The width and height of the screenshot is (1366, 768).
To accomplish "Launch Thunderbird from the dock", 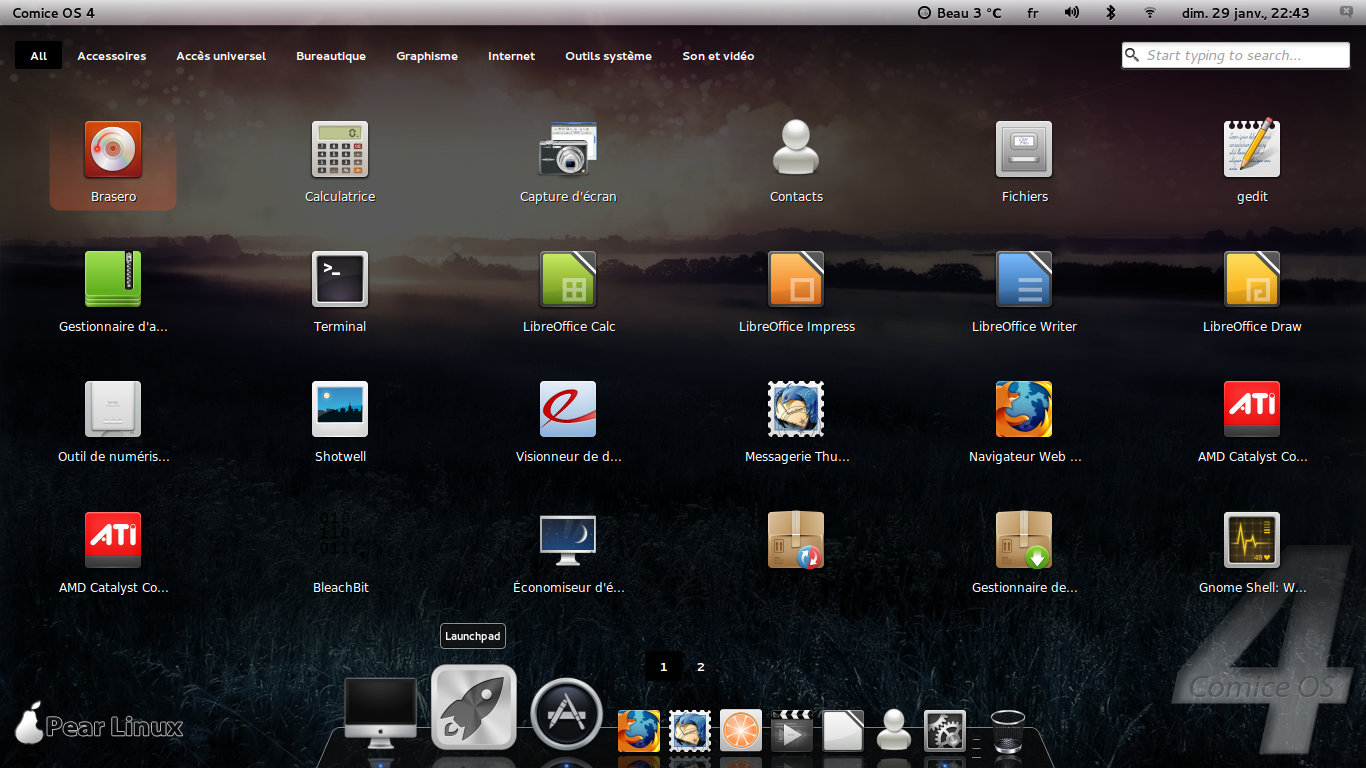I will [689, 730].
